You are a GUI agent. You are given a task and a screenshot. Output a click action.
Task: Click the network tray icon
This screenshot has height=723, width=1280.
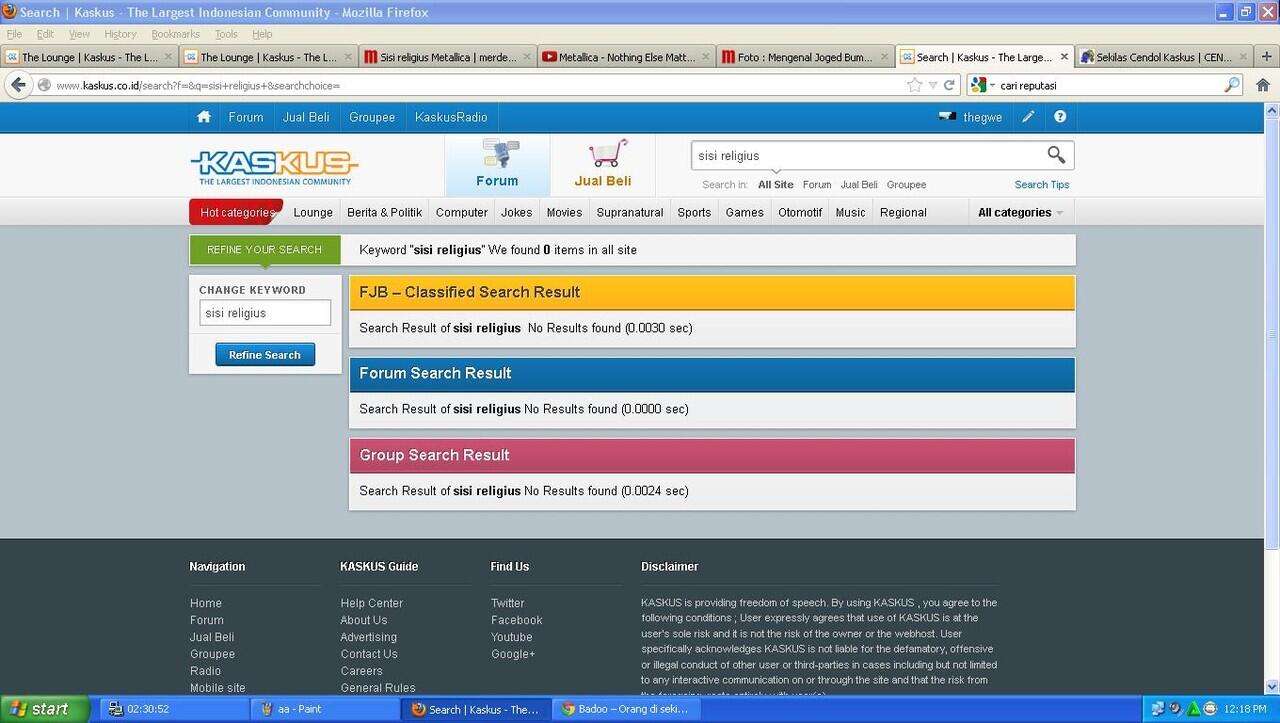point(1157,709)
